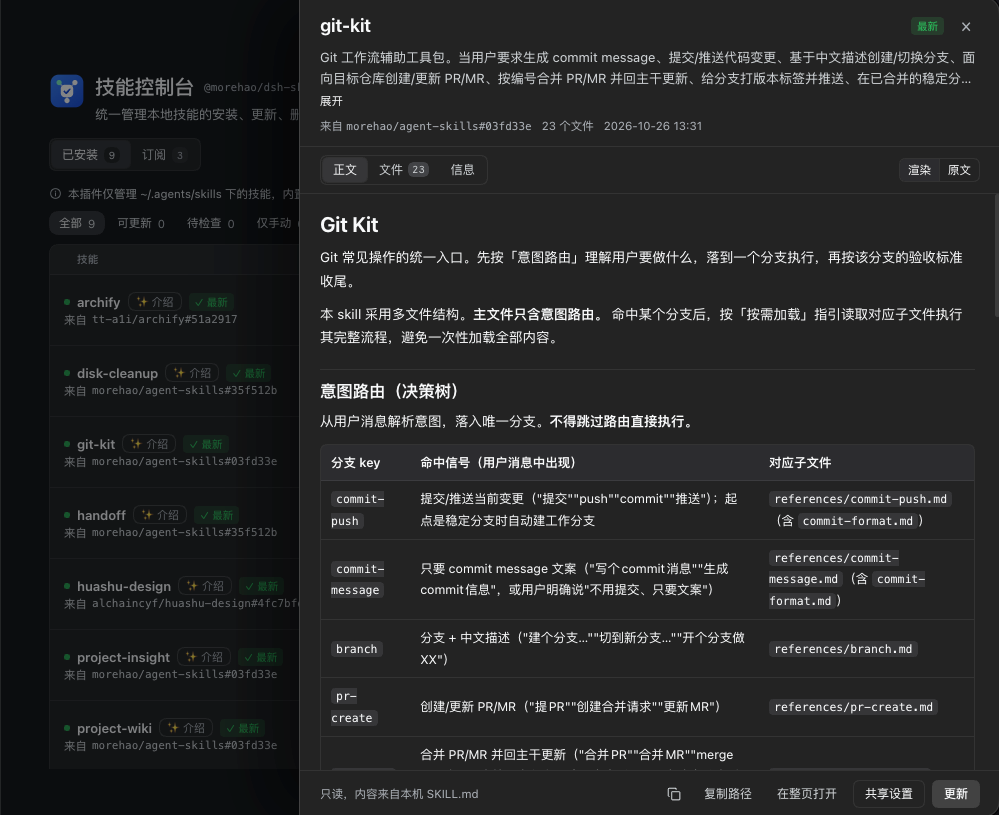
Task: Filter list by 仅手动
Action: [274, 223]
